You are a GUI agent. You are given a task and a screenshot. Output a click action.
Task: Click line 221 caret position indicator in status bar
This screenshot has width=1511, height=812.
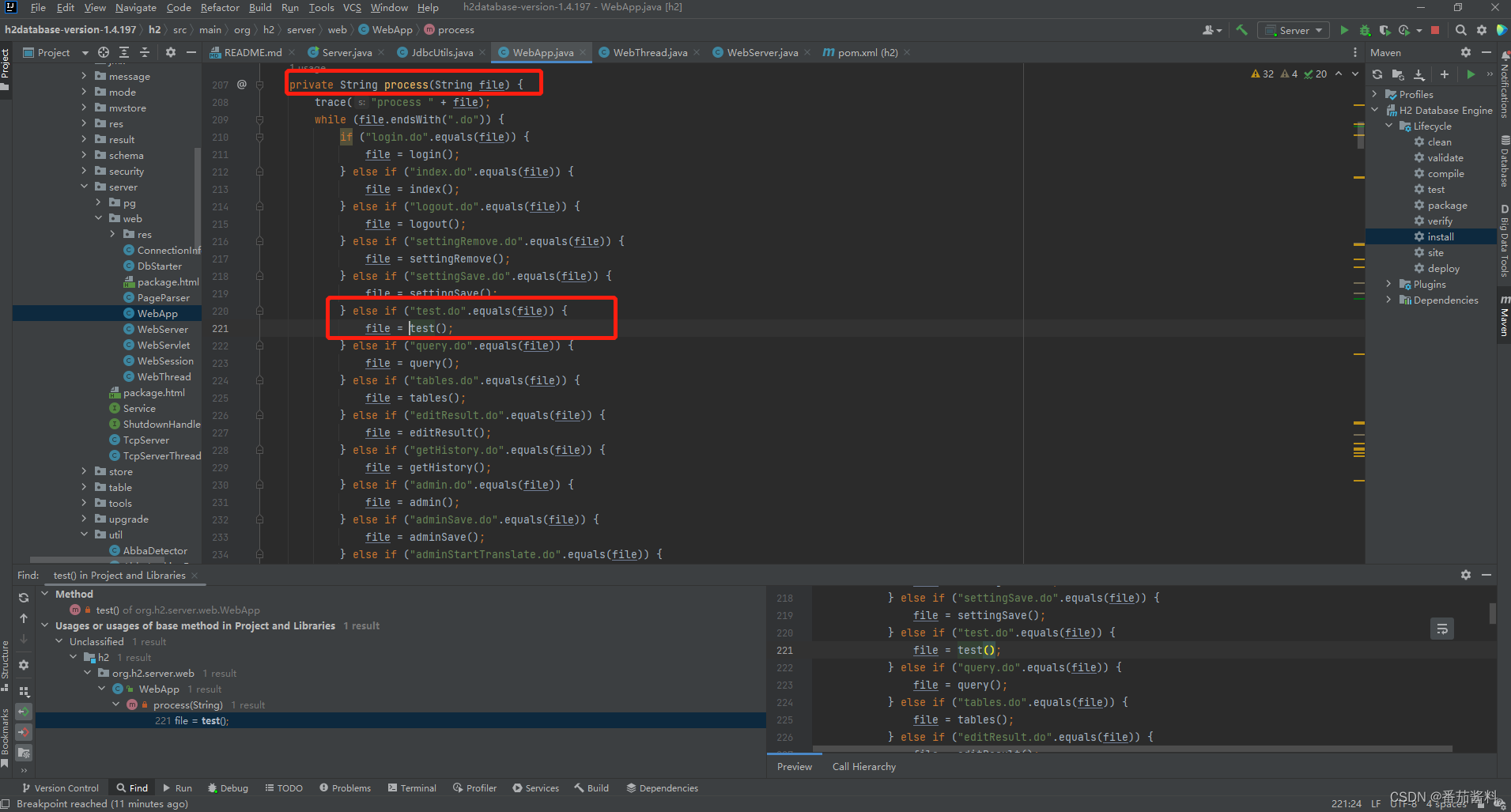click(x=1346, y=803)
